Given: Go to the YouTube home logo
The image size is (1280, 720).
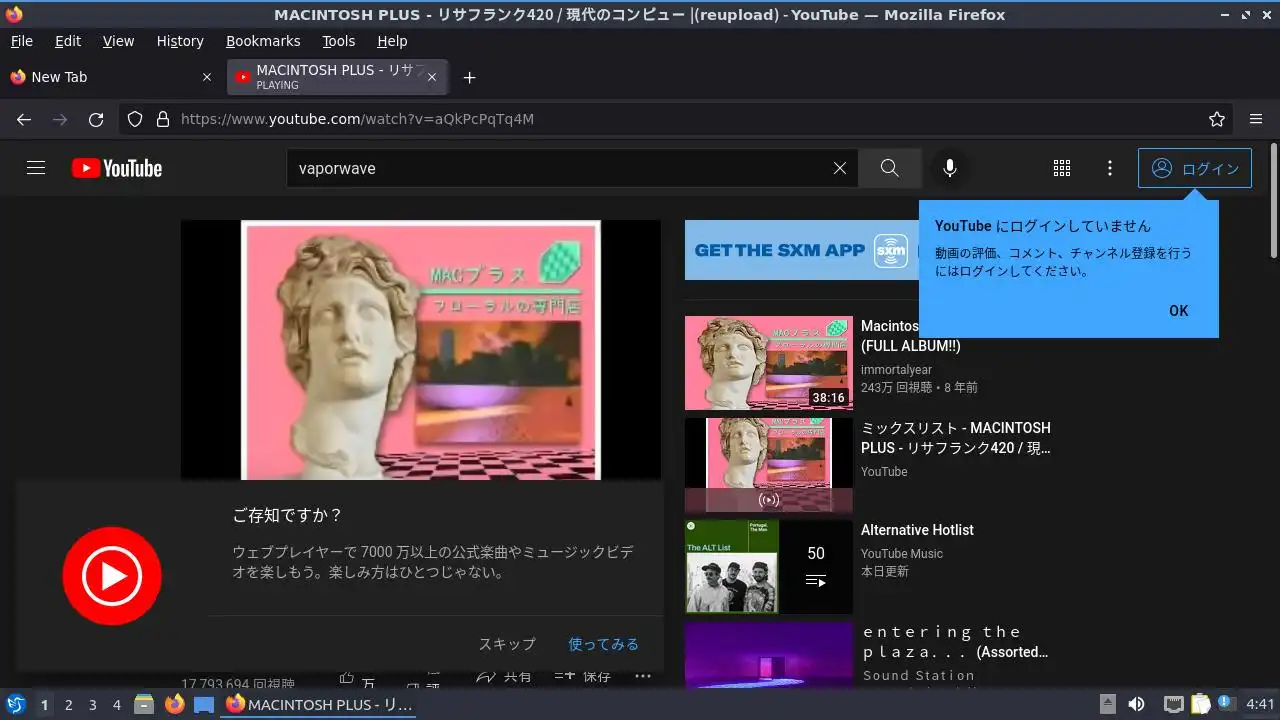Looking at the screenshot, I should [x=117, y=168].
